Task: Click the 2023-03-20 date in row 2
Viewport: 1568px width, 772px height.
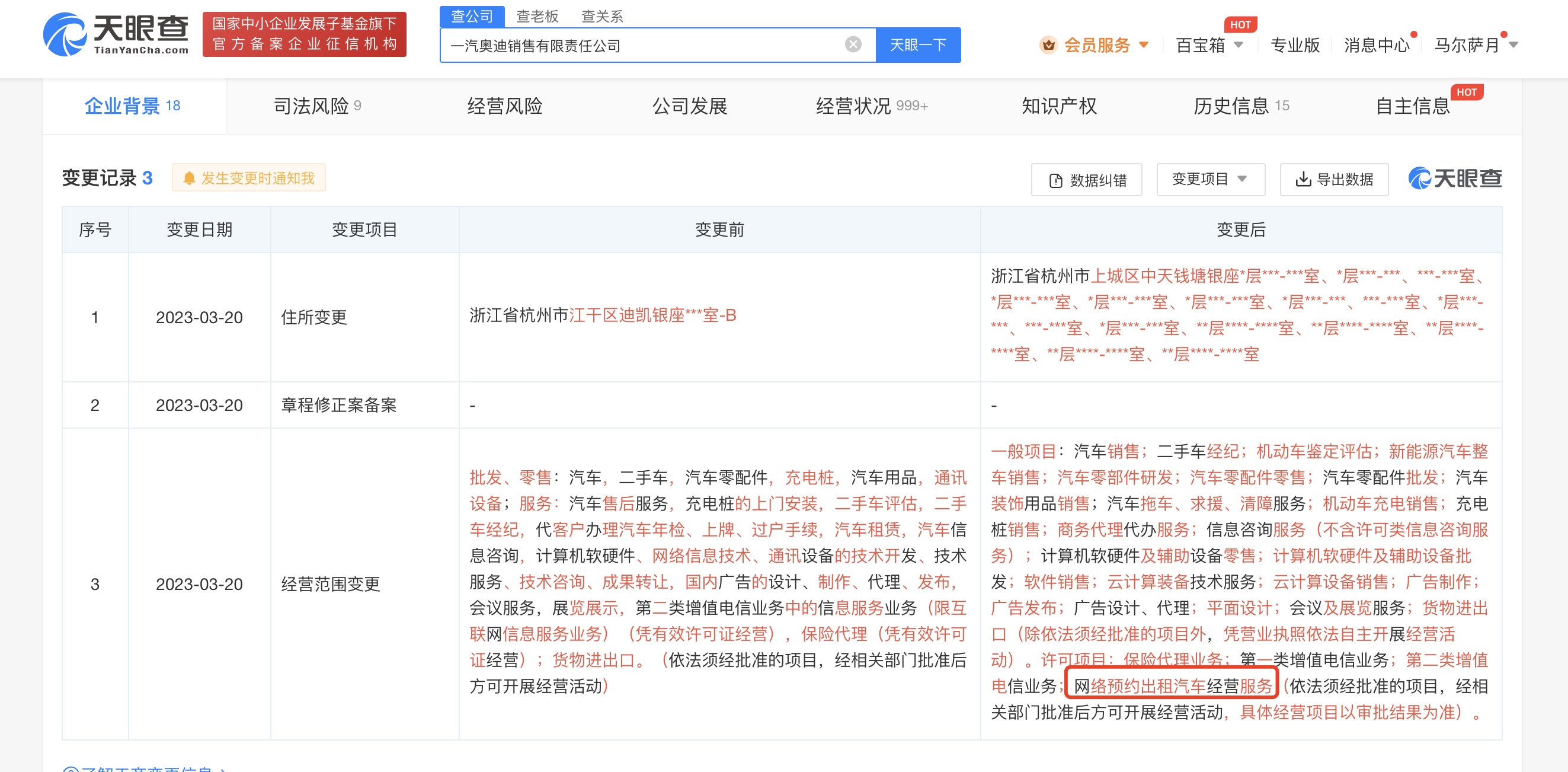Action: [199, 405]
